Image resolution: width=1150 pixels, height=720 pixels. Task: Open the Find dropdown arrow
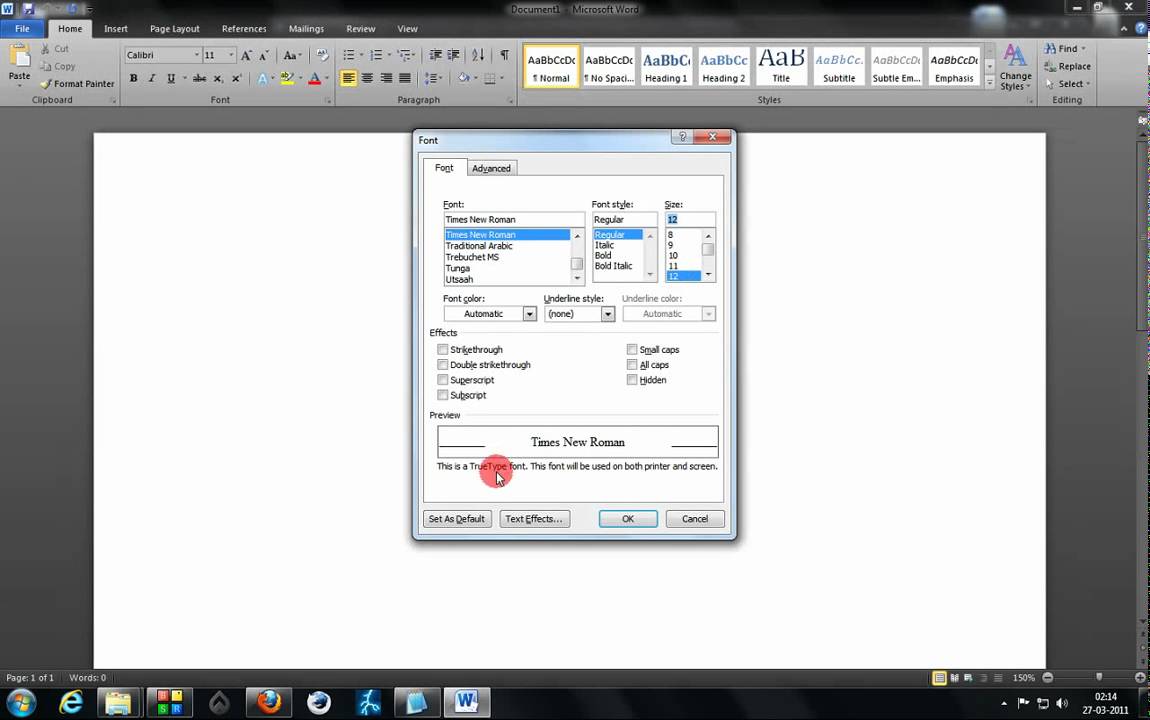1083,49
